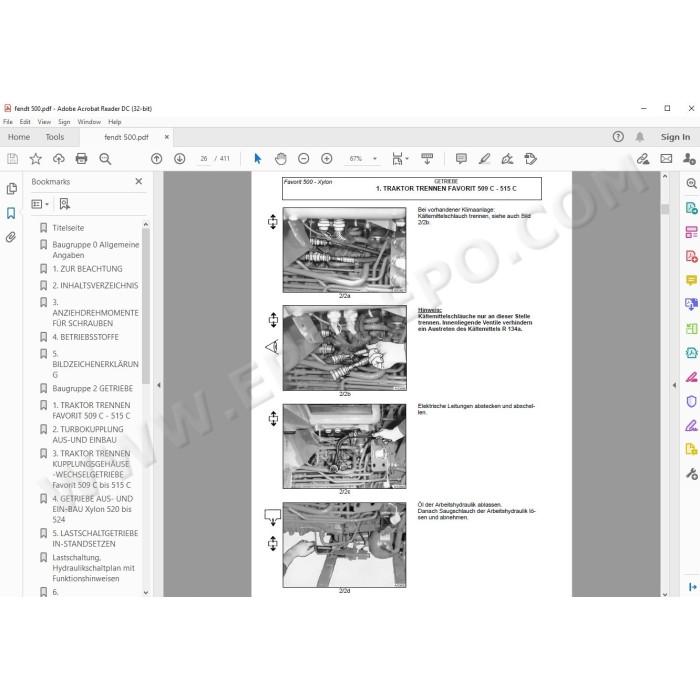The image size is (700, 700).
Task: Open Create PDF tool in right pane
Action: click(691, 256)
